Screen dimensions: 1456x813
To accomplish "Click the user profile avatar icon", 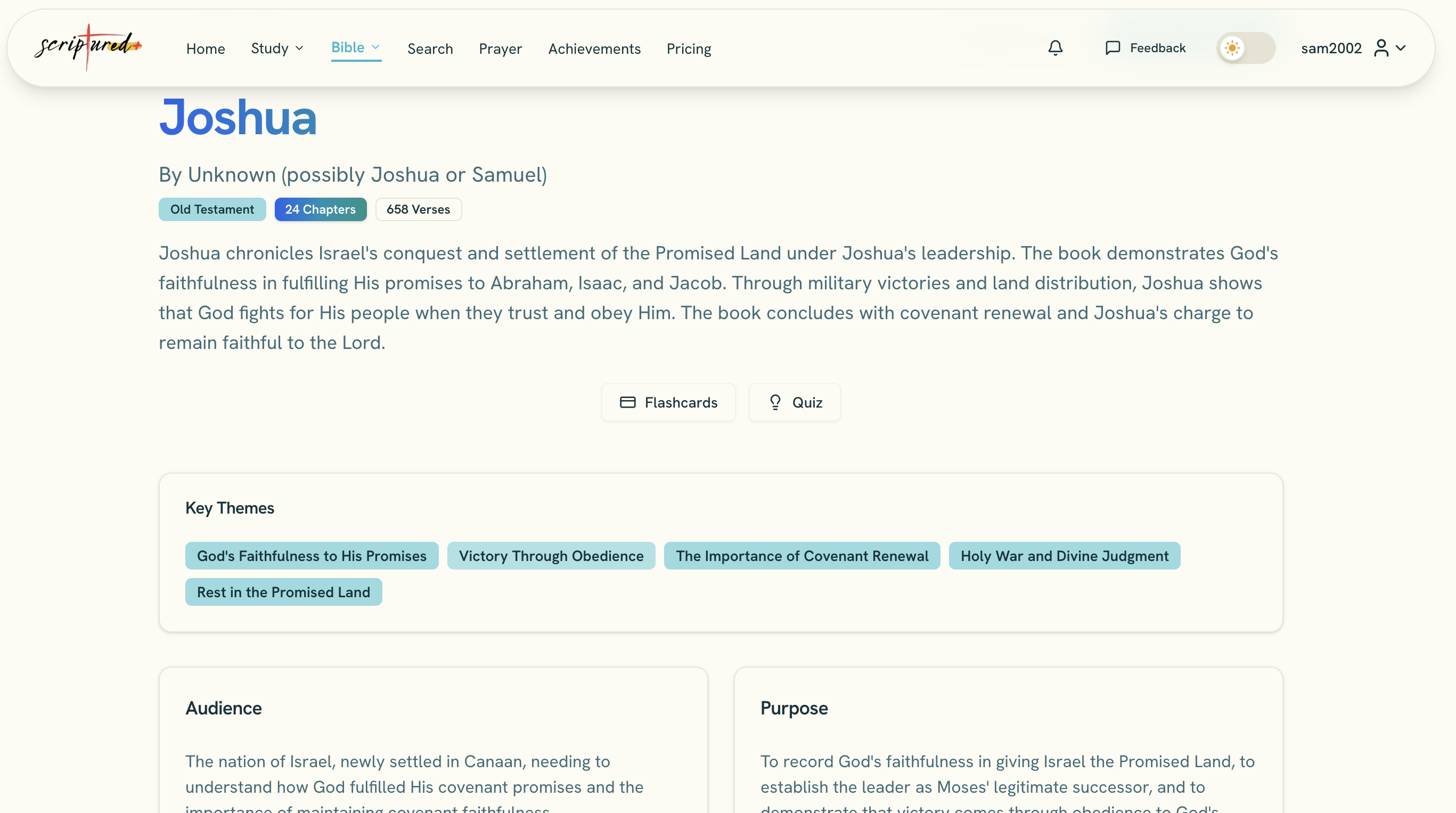I will (x=1381, y=48).
